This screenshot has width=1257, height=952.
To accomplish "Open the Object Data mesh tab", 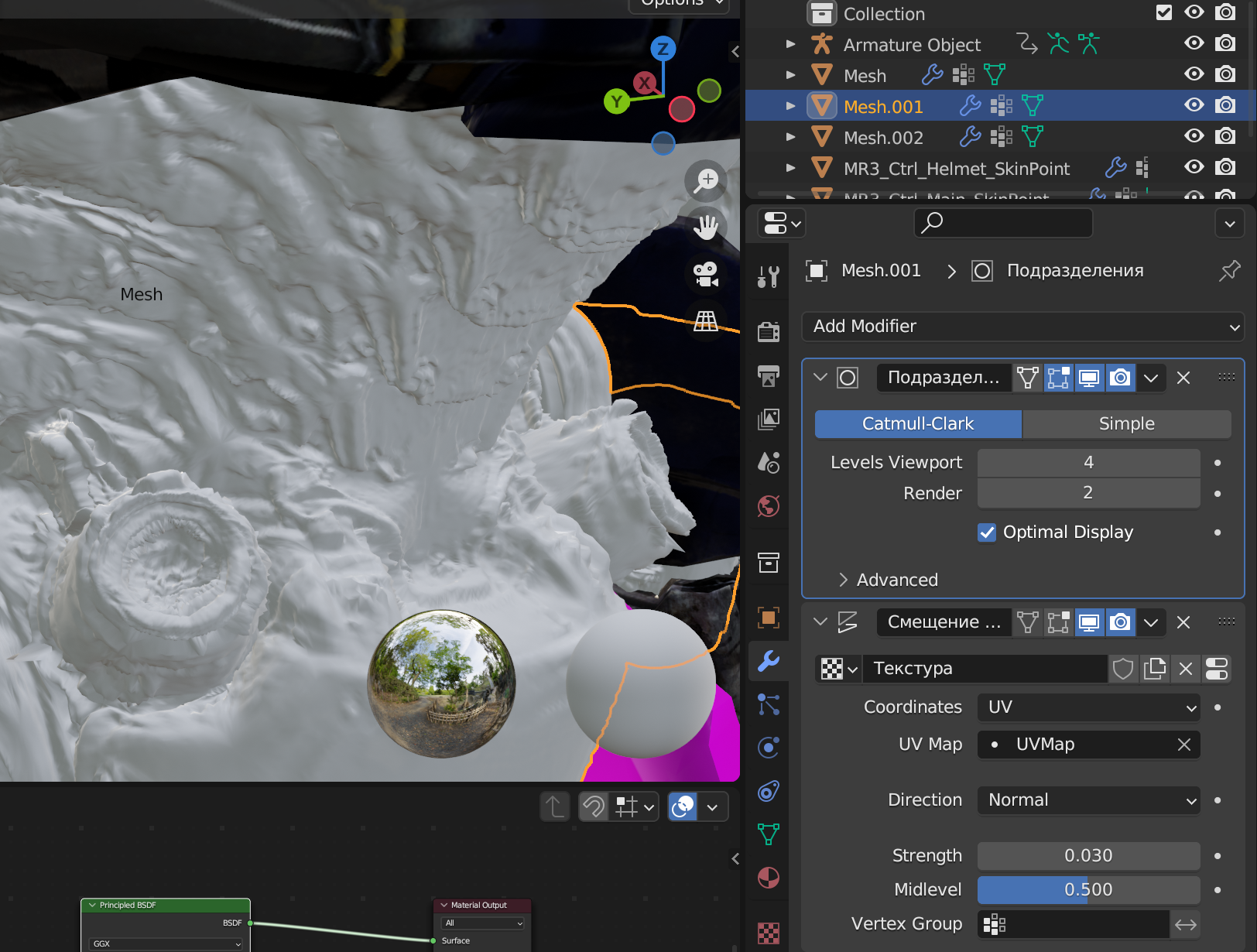I will [x=769, y=834].
